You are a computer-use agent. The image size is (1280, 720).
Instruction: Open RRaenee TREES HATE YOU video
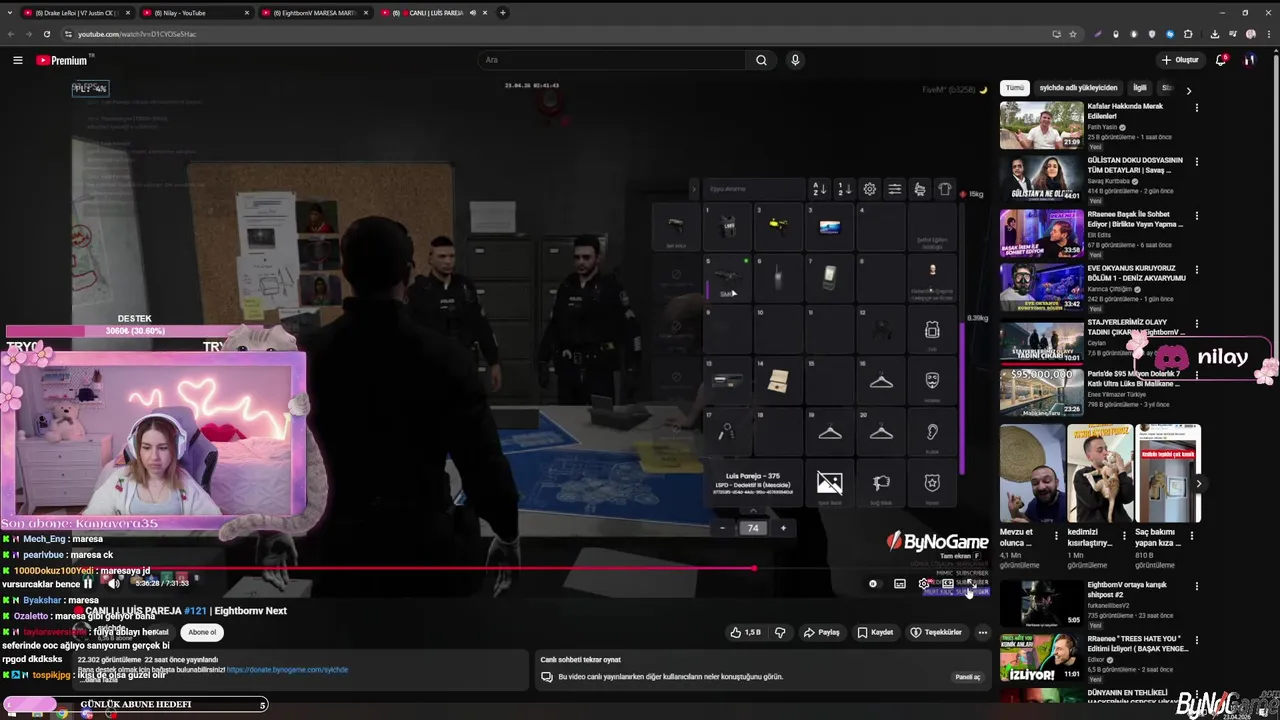(1041, 659)
